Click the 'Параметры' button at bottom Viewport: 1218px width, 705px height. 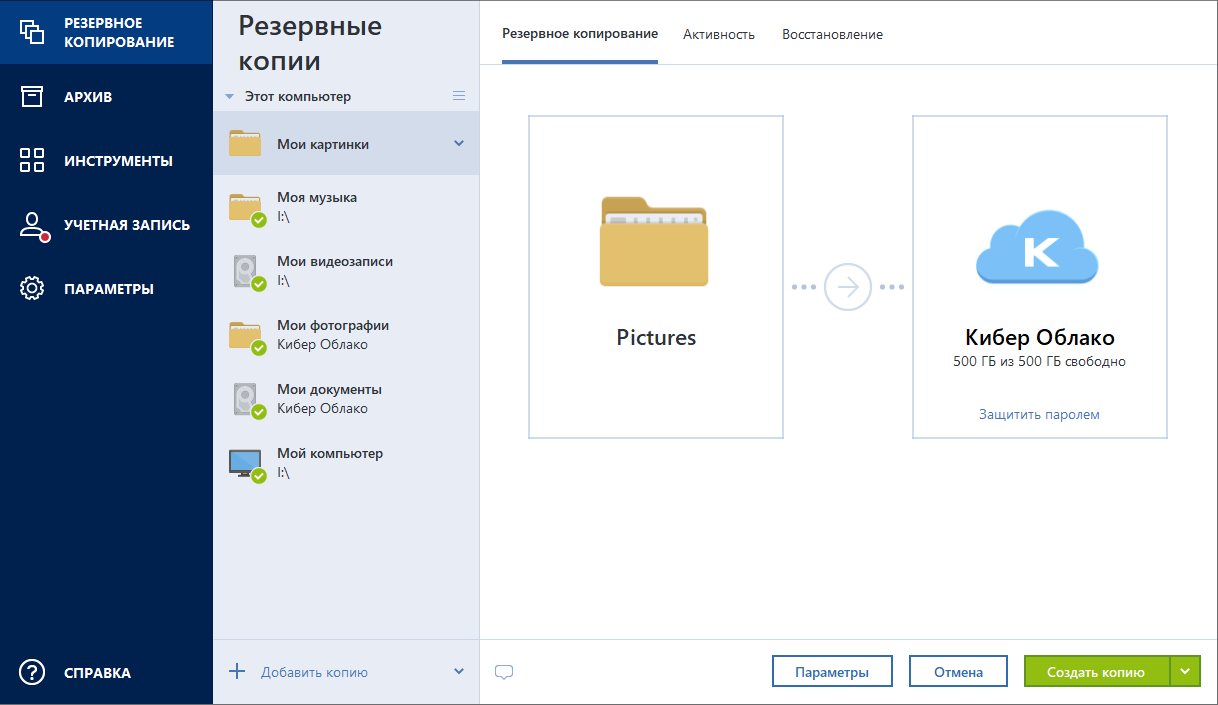831,672
